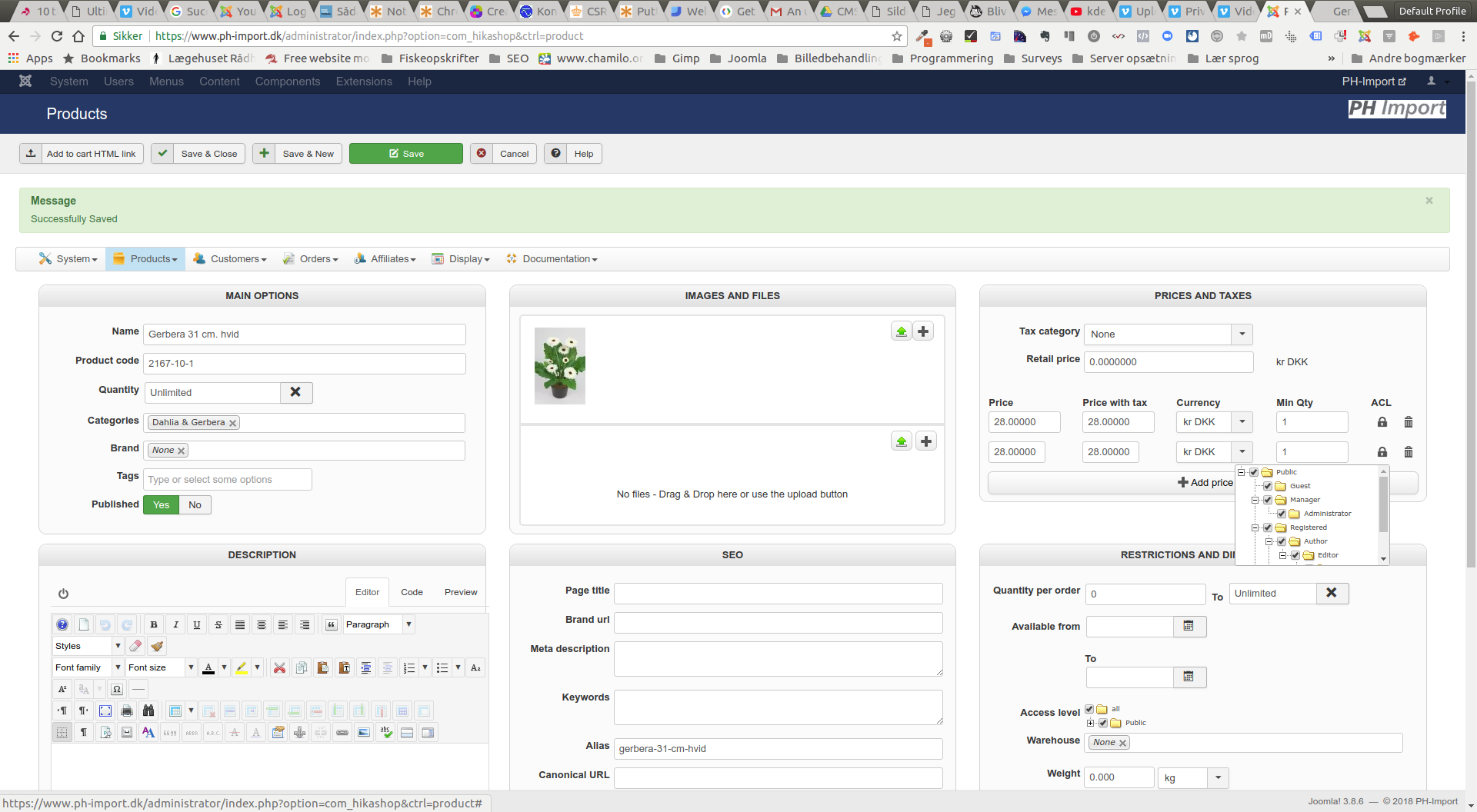Run the spellcheck abc icon
This screenshot has width=1477, height=812.
(386, 732)
